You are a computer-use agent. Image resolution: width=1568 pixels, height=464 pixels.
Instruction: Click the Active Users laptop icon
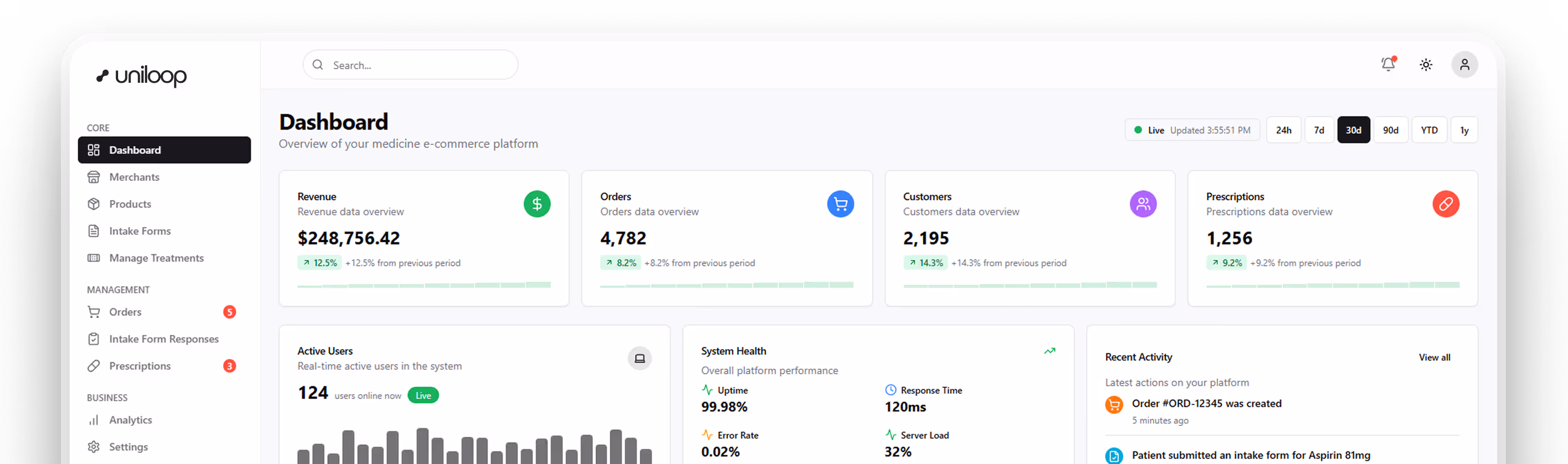[x=640, y=359]
